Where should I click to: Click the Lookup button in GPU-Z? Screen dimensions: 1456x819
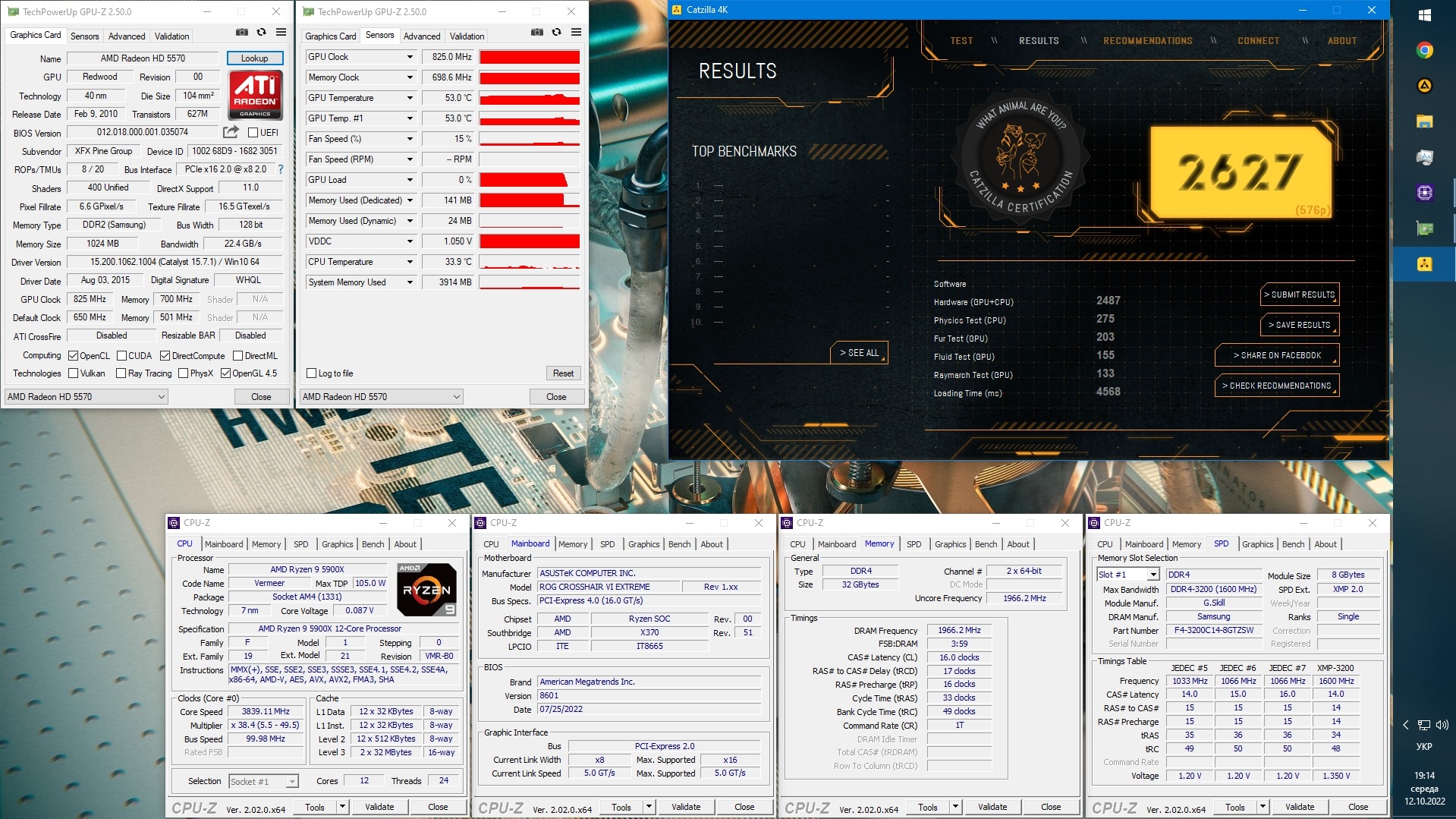[255, 58]
